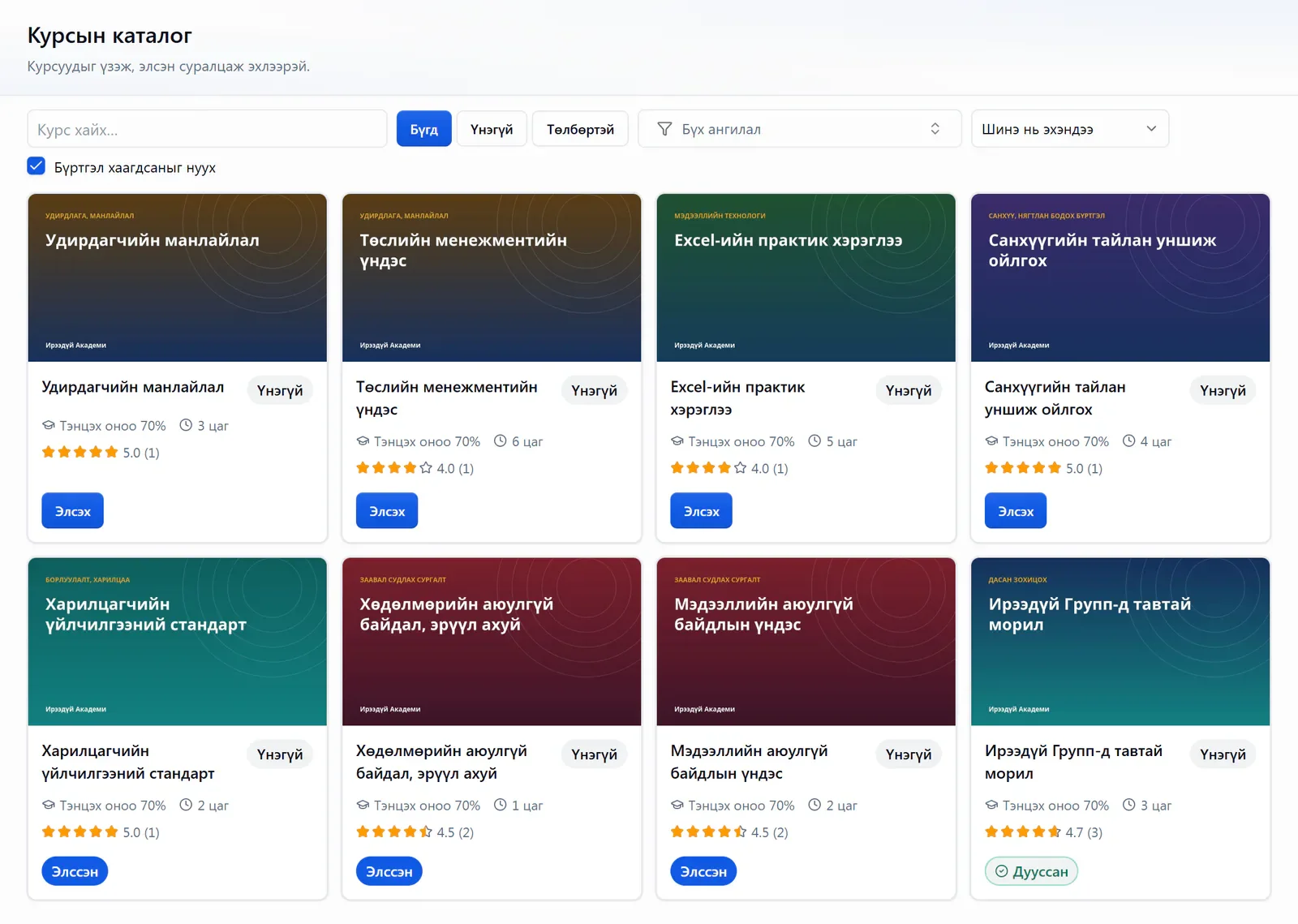
Task: Click the star rating on Харилцагчийн үйлчилгээний стандарт card
Action: click(80, 832)
